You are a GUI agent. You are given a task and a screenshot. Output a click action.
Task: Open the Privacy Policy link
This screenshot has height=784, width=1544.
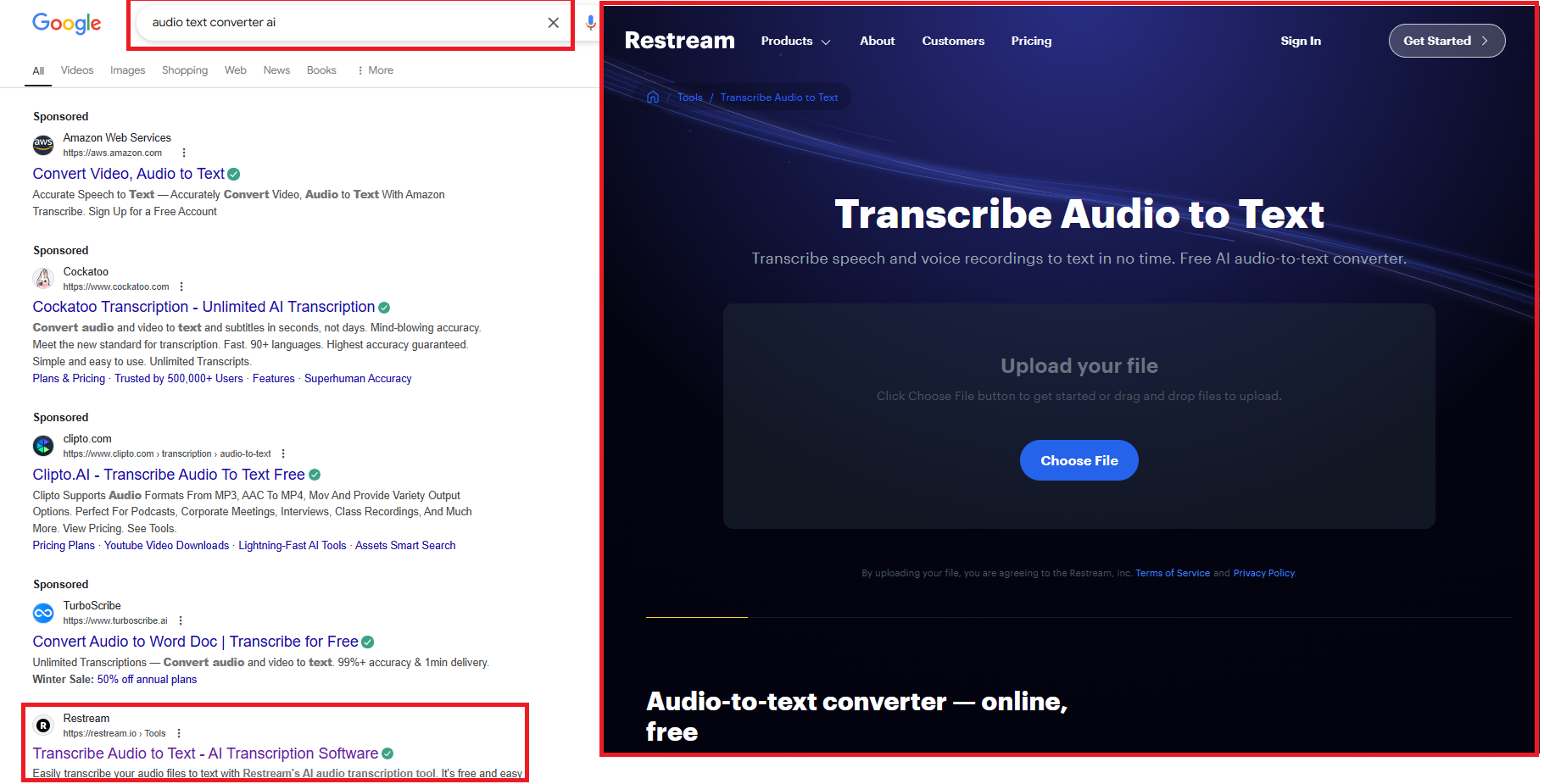pyautogui.click(x=1263, y=574)
